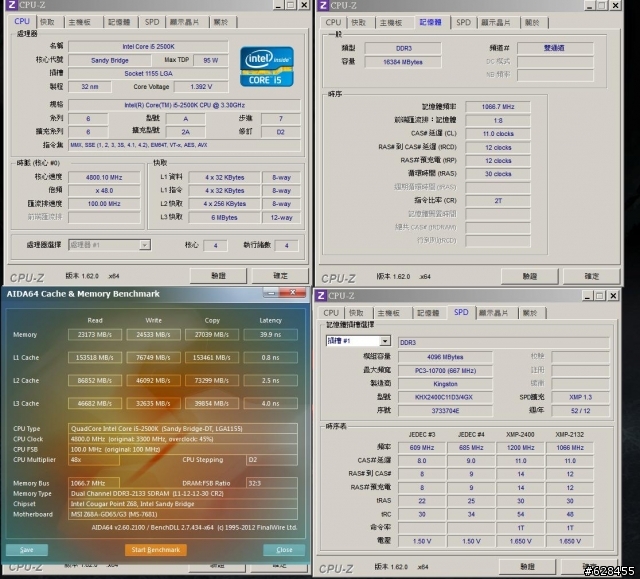Screen dimensions: 640x579
Task: Switch to SPD tab in the CPU-Z CPU window
Action: [x=152, y=22]
